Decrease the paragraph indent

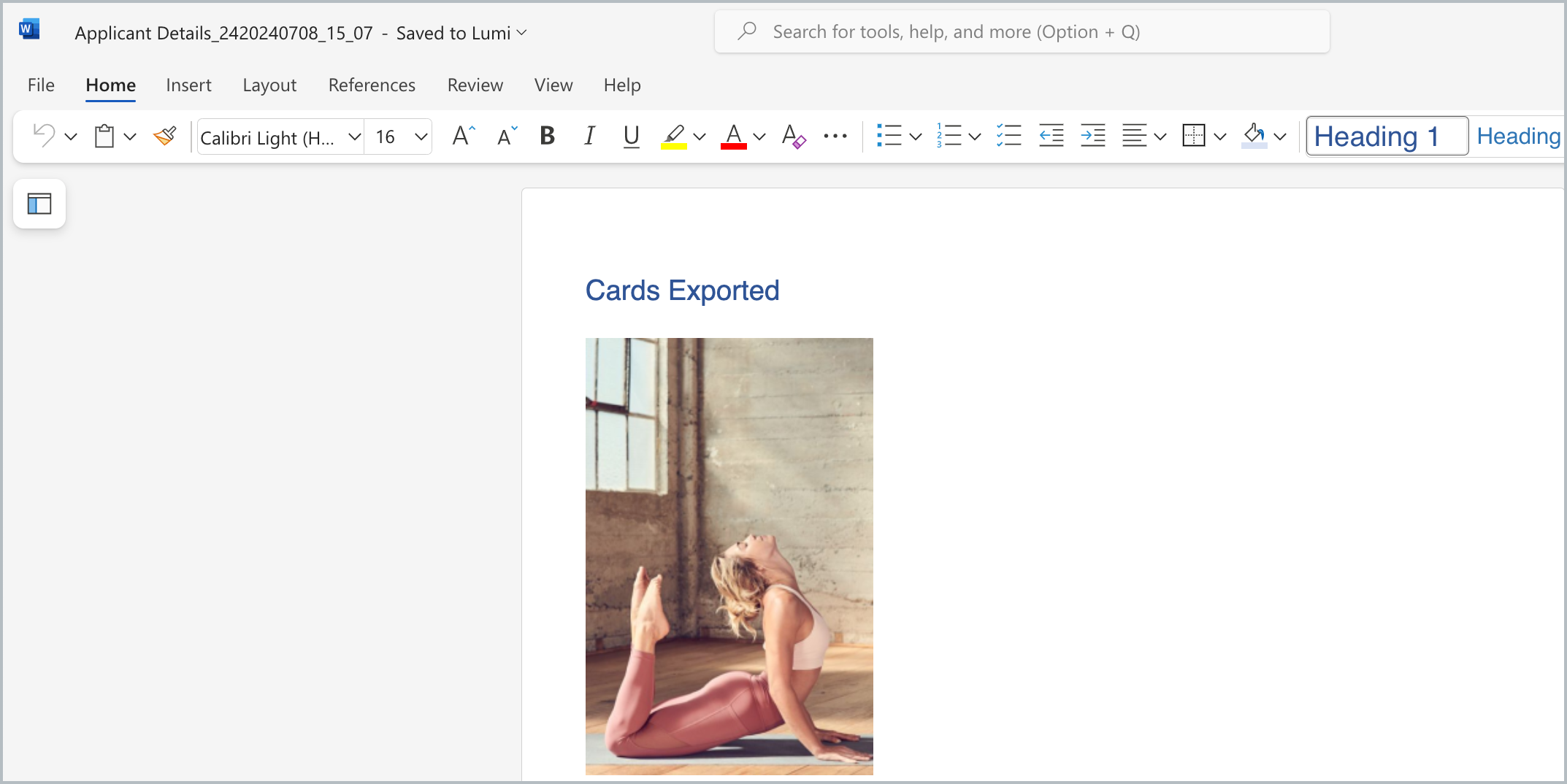tap(1051, 137)
